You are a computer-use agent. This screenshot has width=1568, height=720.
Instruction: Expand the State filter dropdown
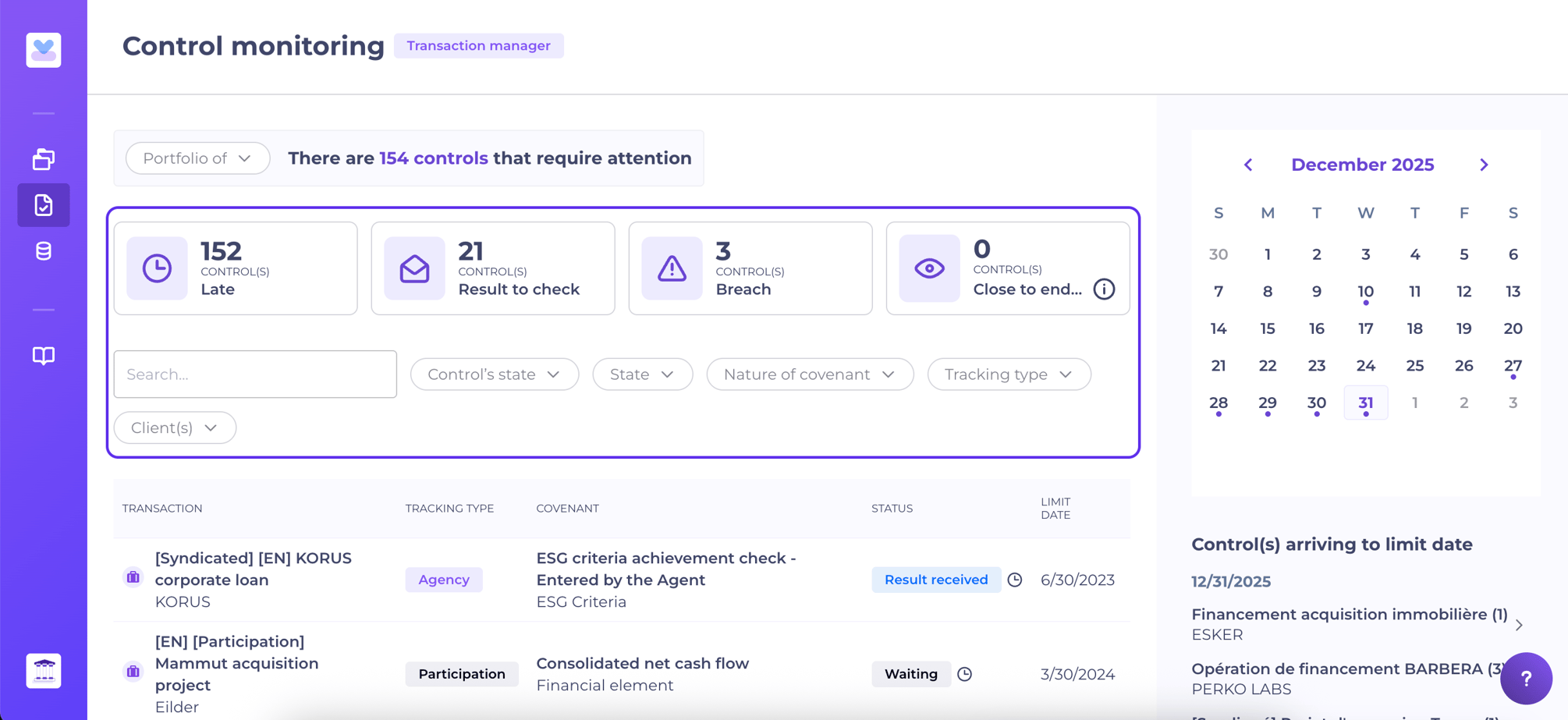click(x=643, y=374)
